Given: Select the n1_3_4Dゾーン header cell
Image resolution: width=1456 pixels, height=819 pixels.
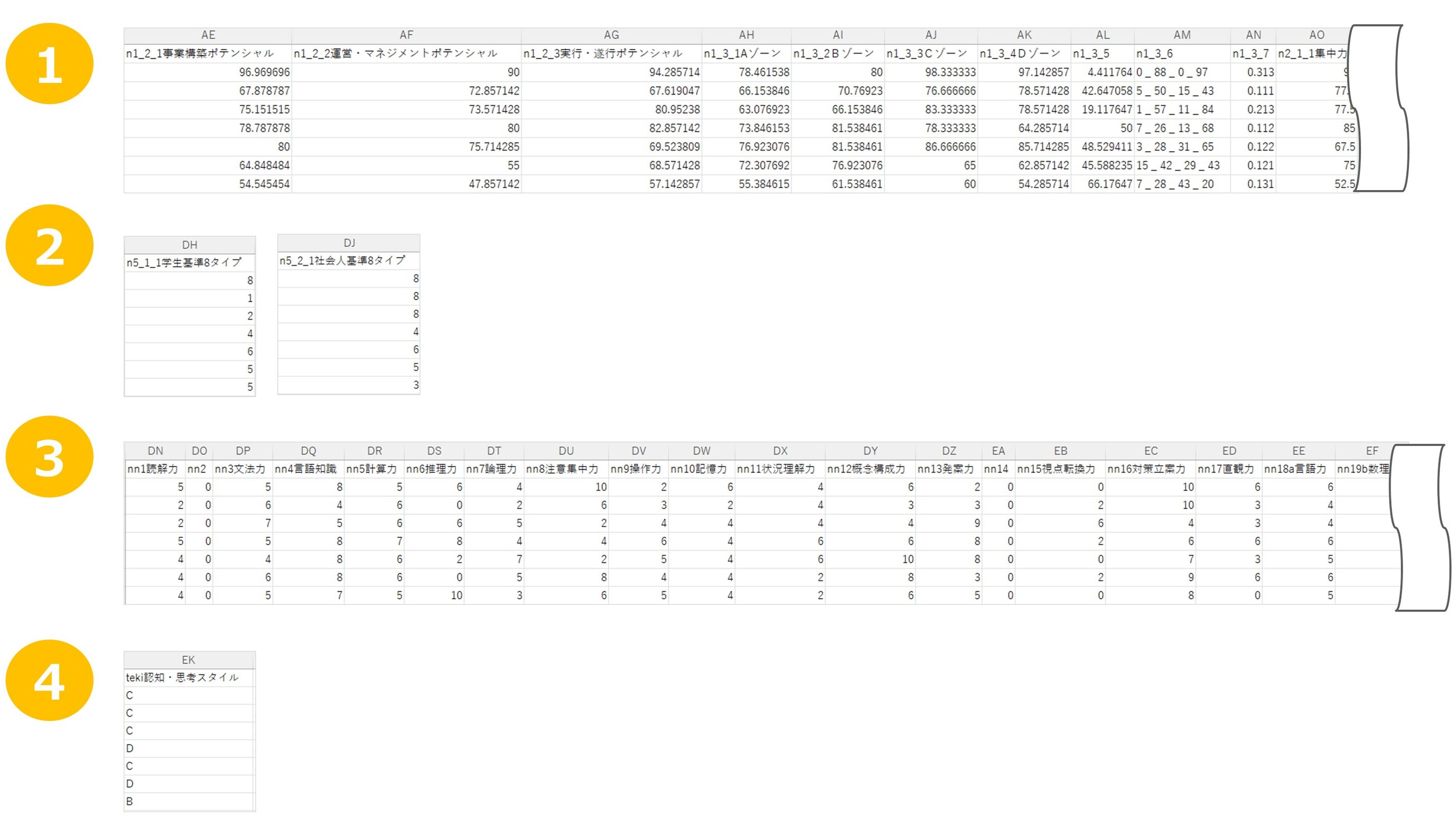Looking at the screenshot, I should pos(1024,53).
